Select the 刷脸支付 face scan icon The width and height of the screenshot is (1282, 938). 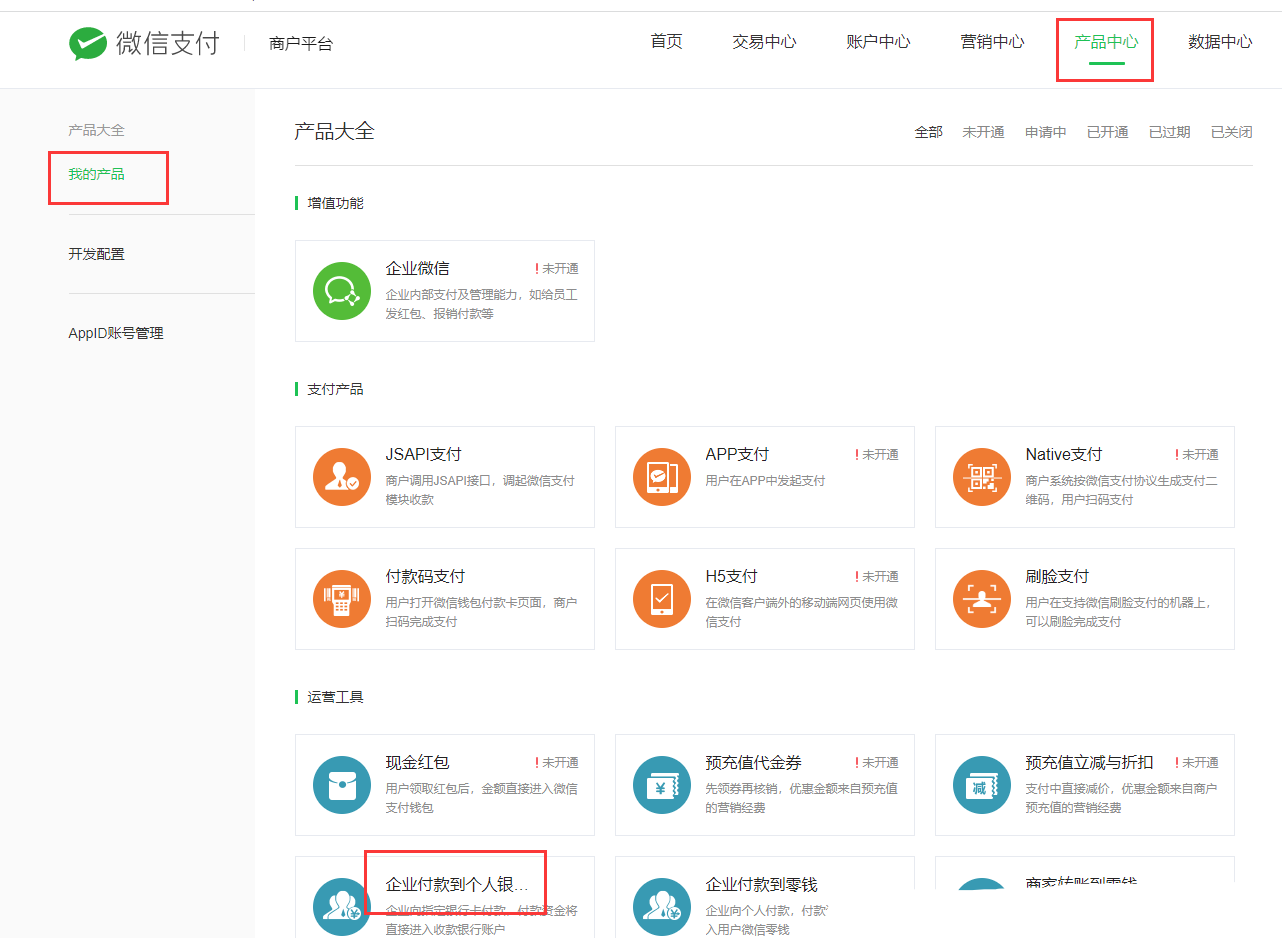coord(982,599)
